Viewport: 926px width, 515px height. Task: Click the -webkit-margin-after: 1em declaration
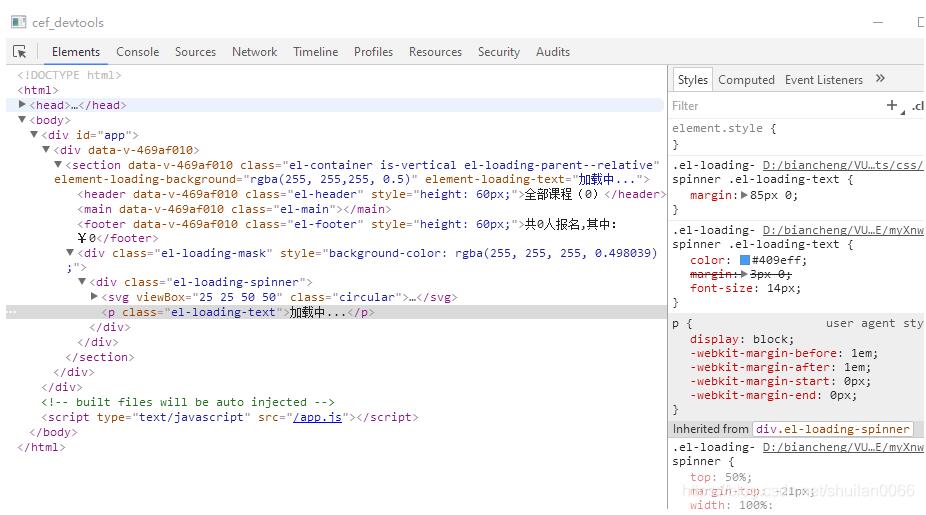click(x=780, y=367)
